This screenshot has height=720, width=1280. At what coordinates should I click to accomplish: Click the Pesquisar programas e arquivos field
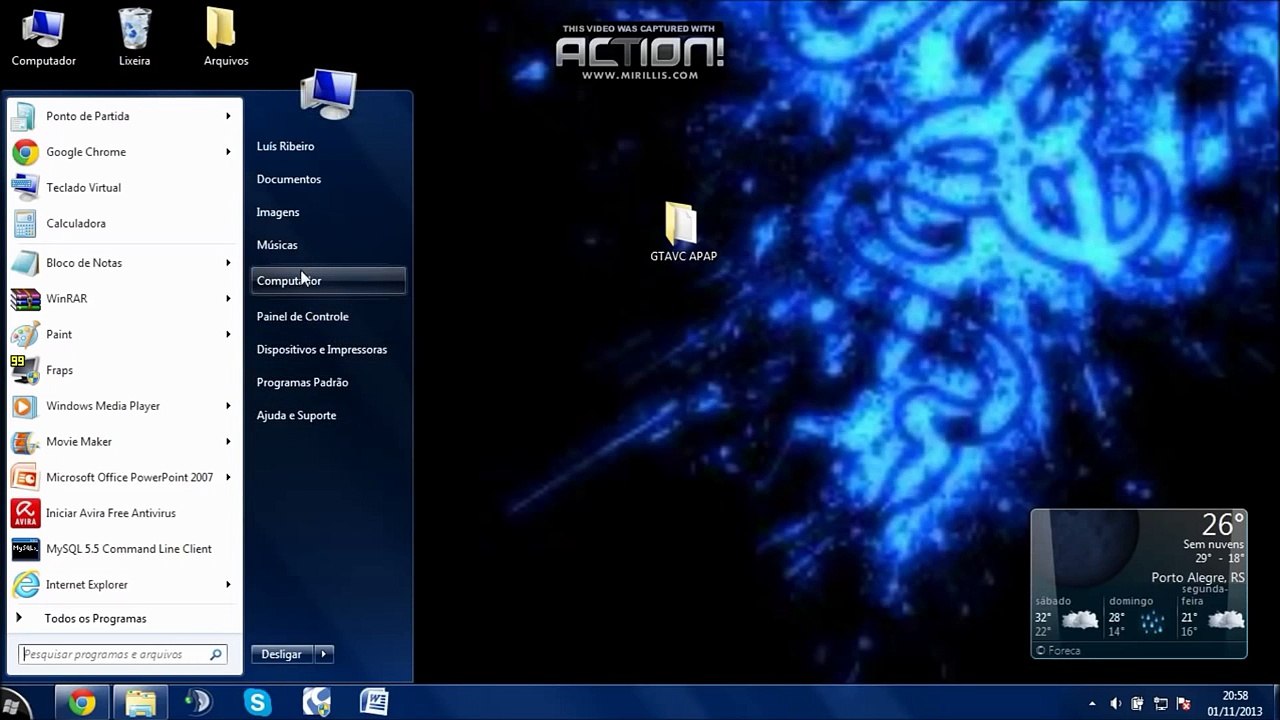(124, 654)
